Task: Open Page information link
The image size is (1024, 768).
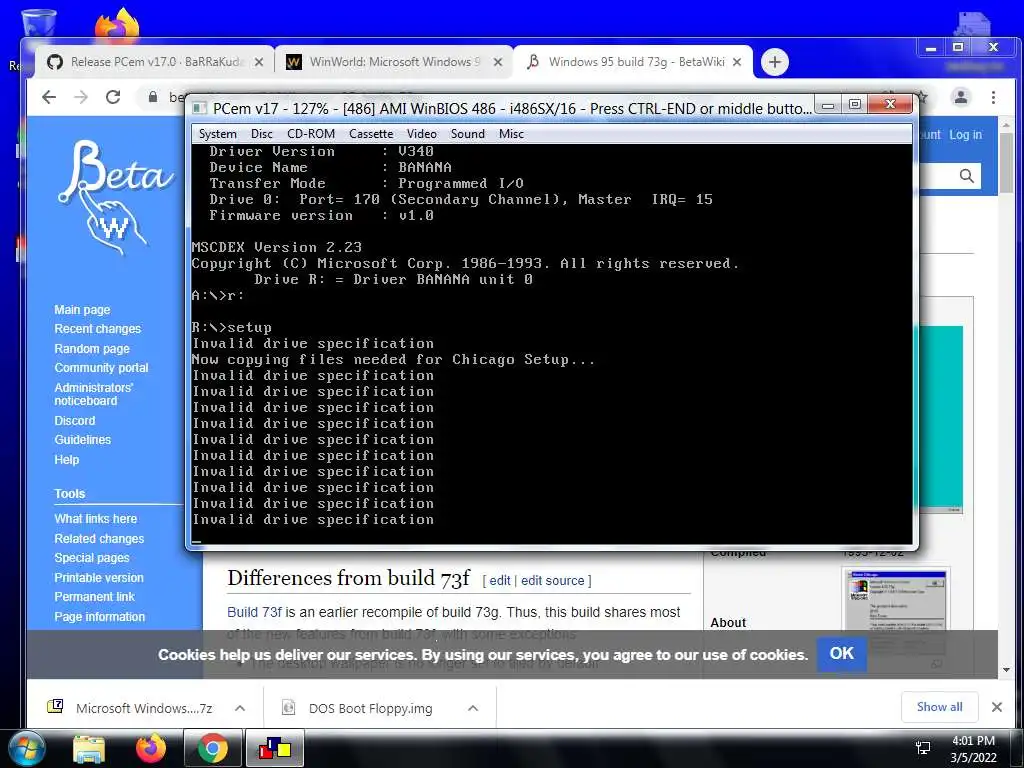Action: [x=100, y=616]
